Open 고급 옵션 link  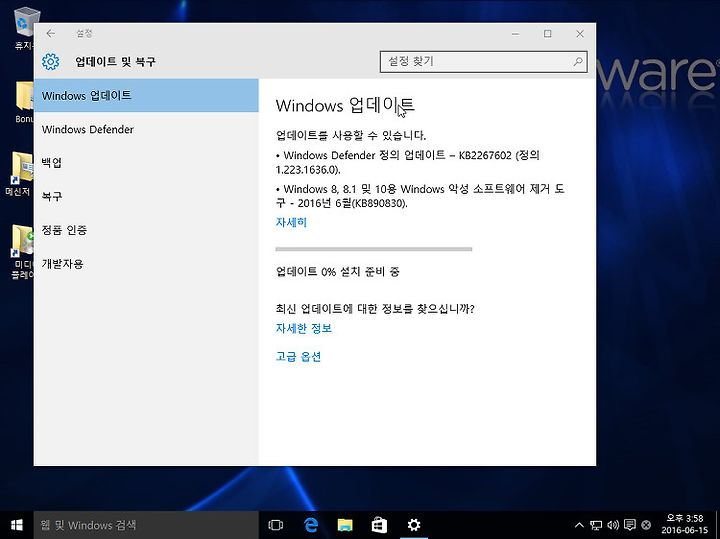298,357
